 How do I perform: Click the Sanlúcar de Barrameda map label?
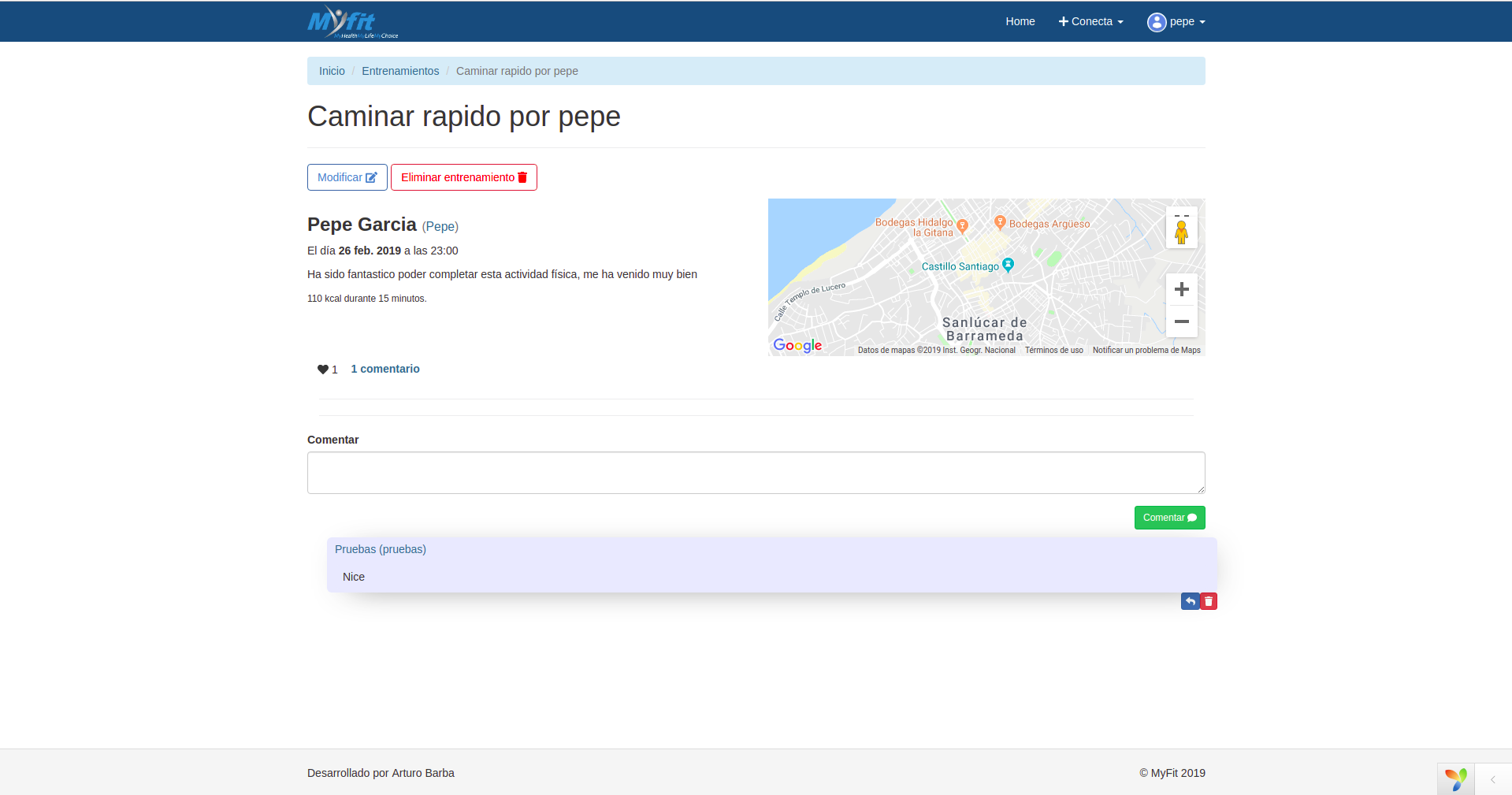984,329
